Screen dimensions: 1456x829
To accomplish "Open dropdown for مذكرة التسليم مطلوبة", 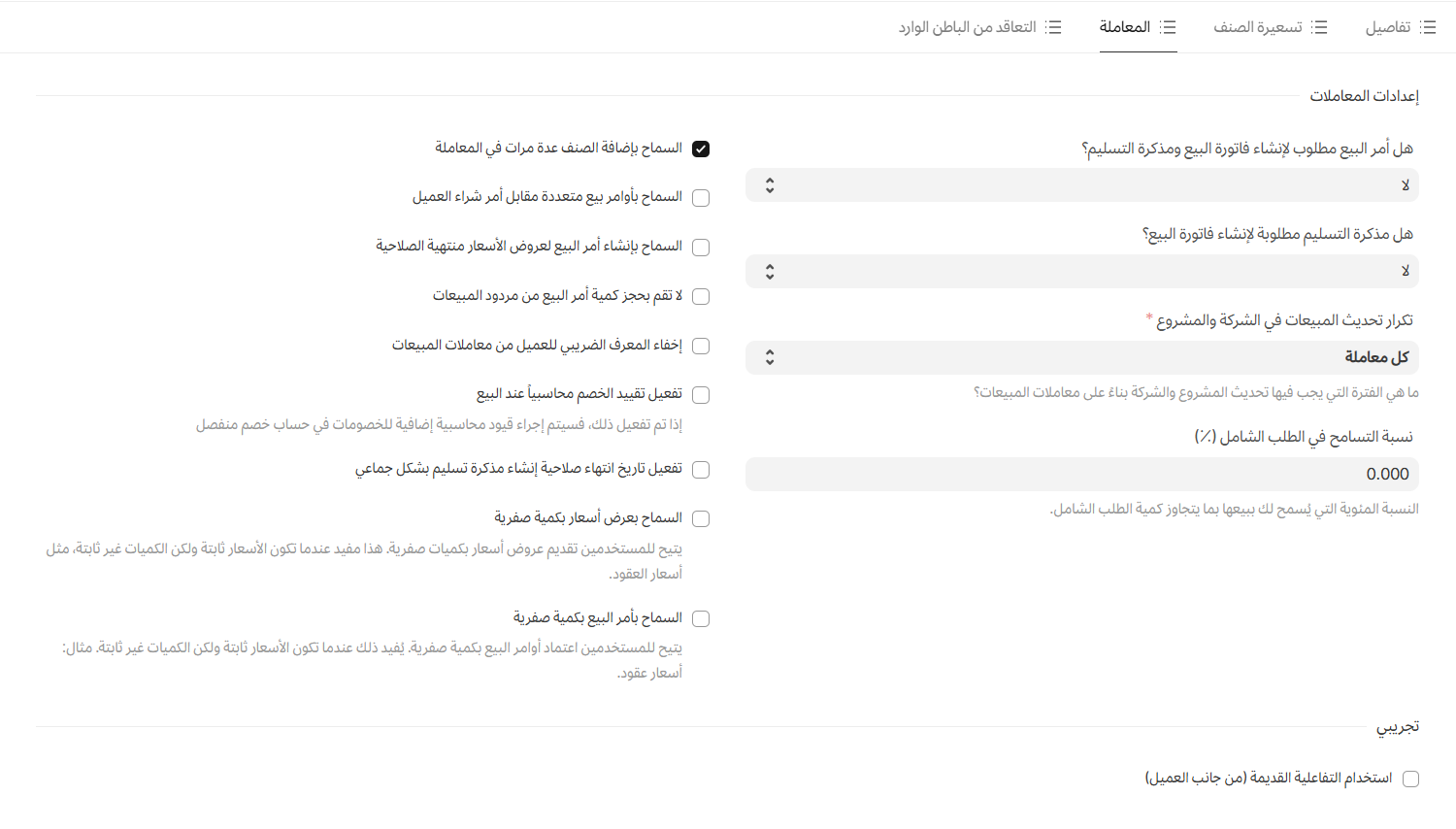I will click(x=1081, y=272).
